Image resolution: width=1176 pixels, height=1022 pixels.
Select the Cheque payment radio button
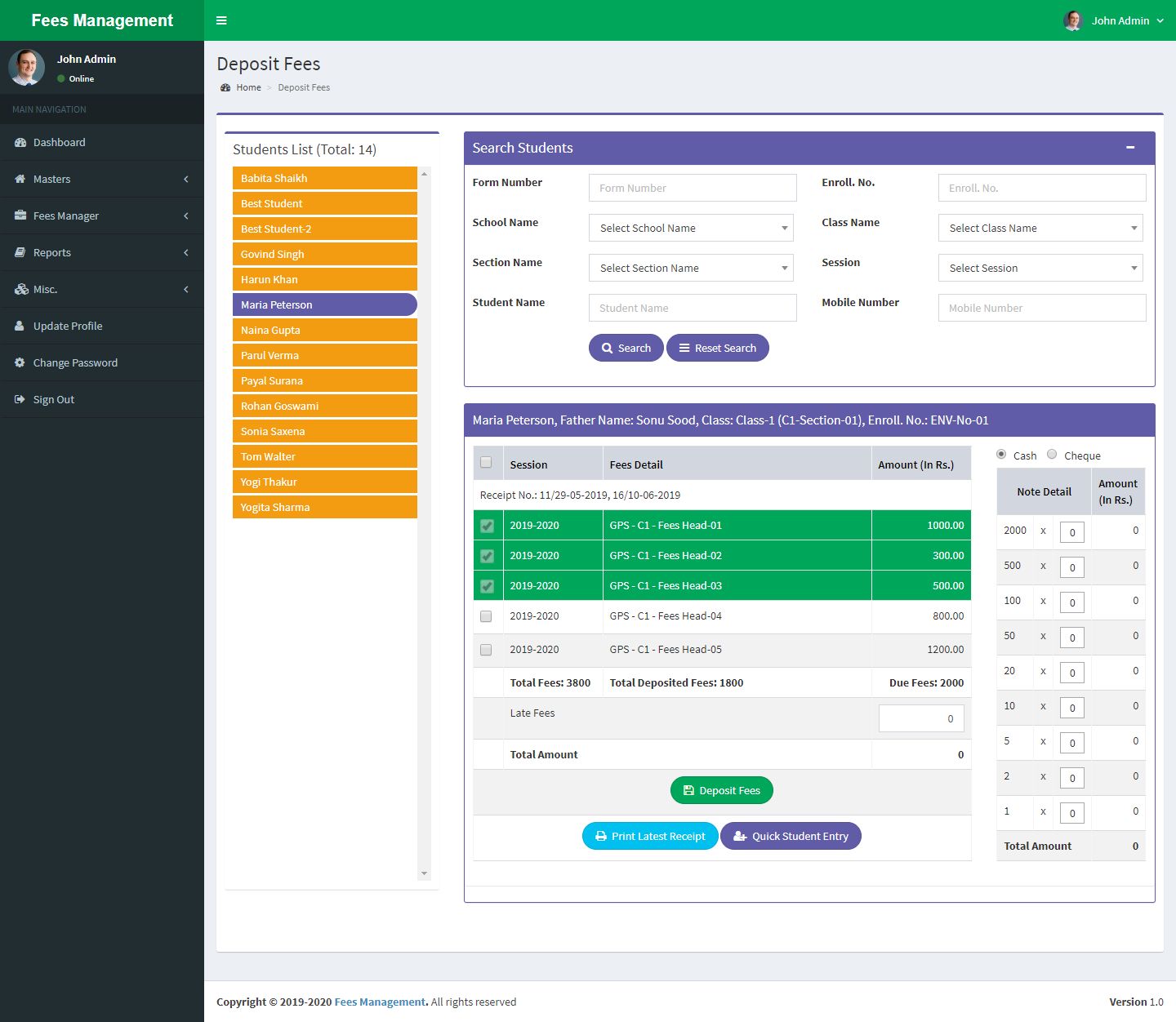(1052, 455)
